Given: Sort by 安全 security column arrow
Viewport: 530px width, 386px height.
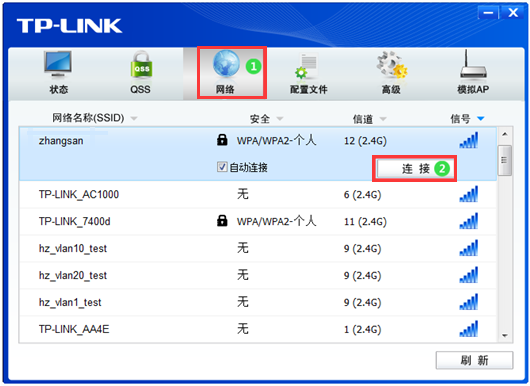Looking at the screenshot, I should pyautogui.click(x=280, y=119).
